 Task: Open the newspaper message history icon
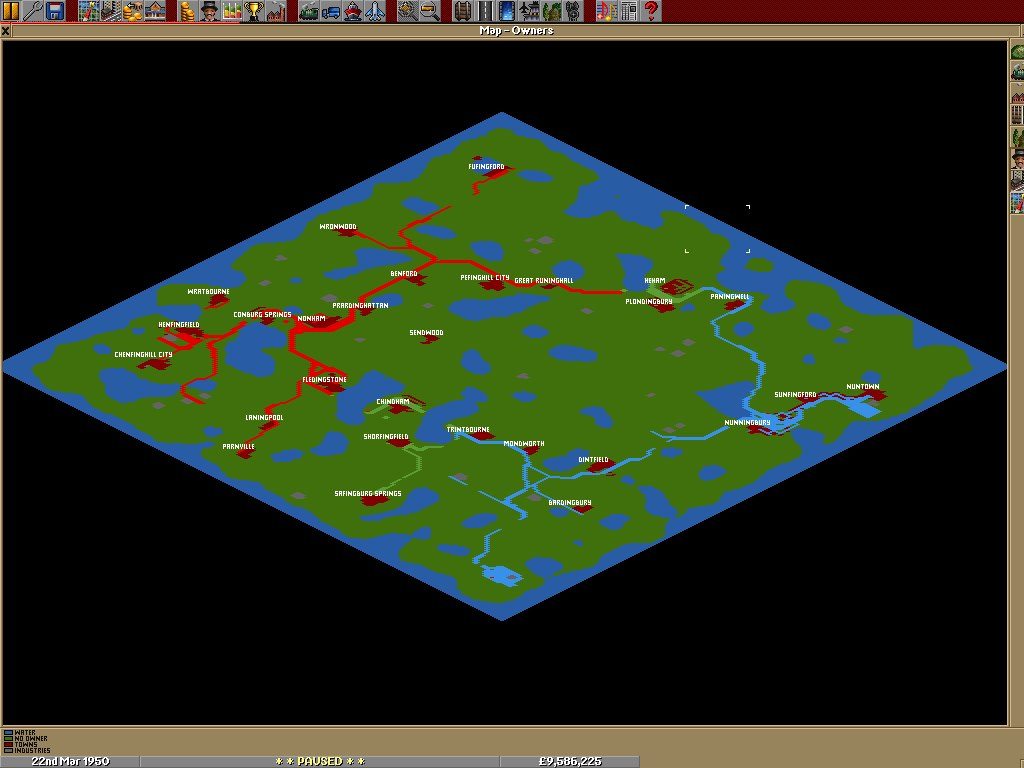630,10
